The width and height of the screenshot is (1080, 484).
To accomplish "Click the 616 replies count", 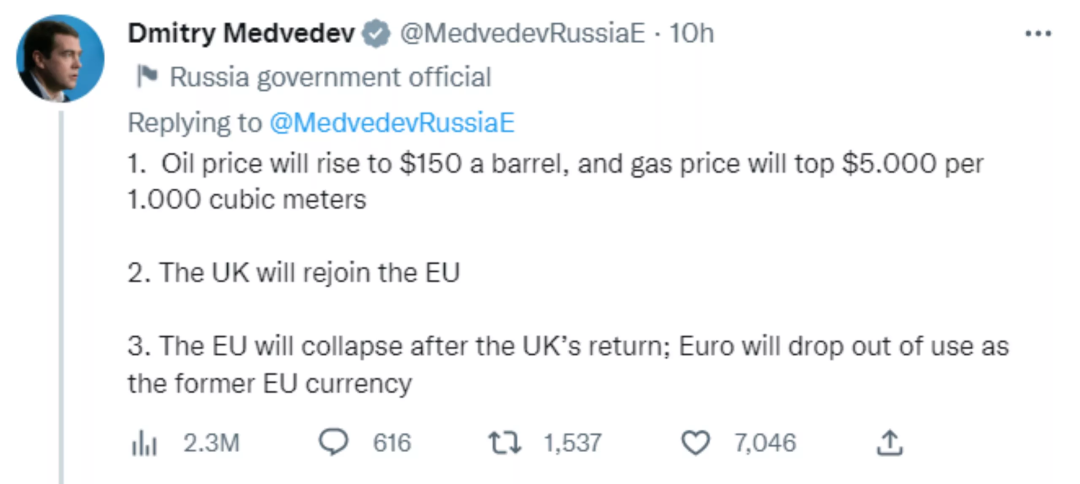I will (392, 442).
